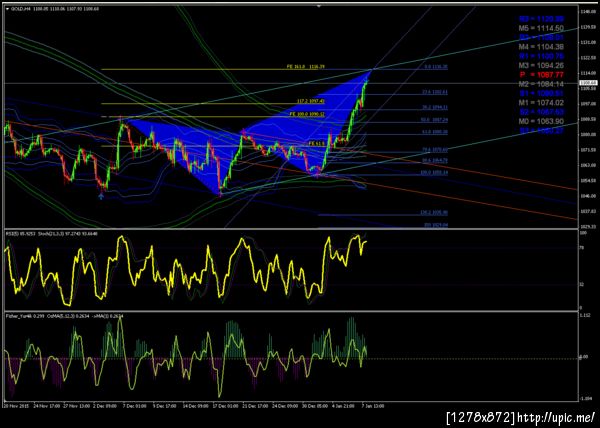Select the FE 161.8 expansion level label

[306, 67]
